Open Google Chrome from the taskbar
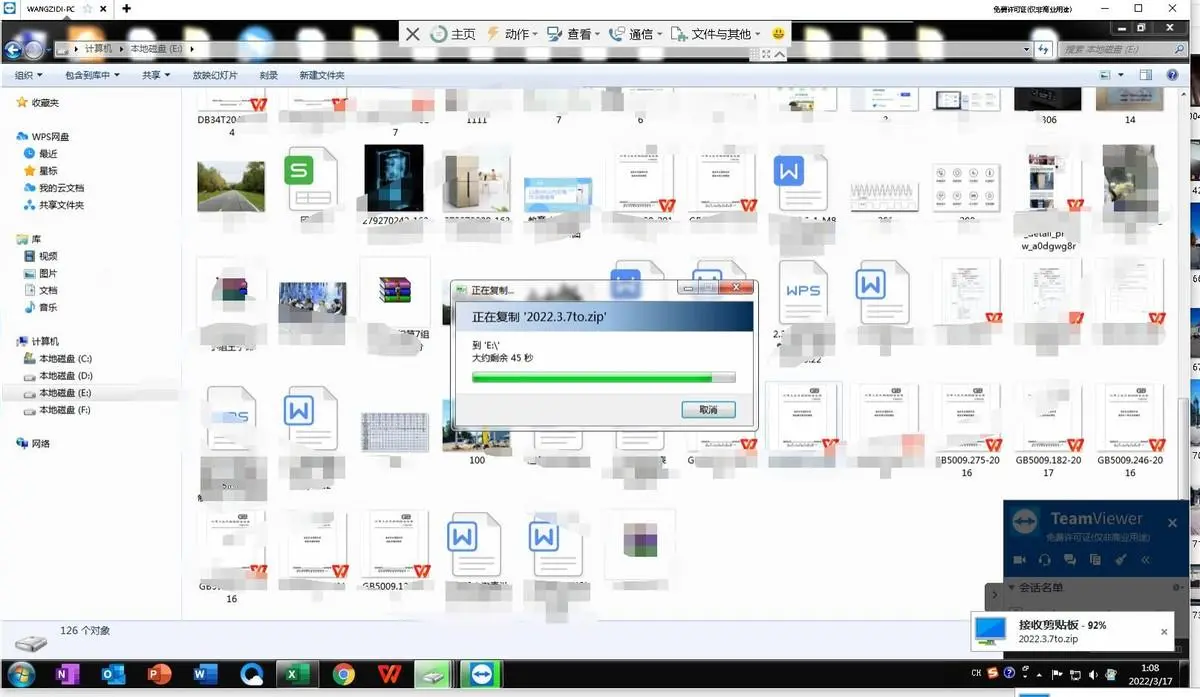Screen dimensions: 1200x697 [343, 675]
